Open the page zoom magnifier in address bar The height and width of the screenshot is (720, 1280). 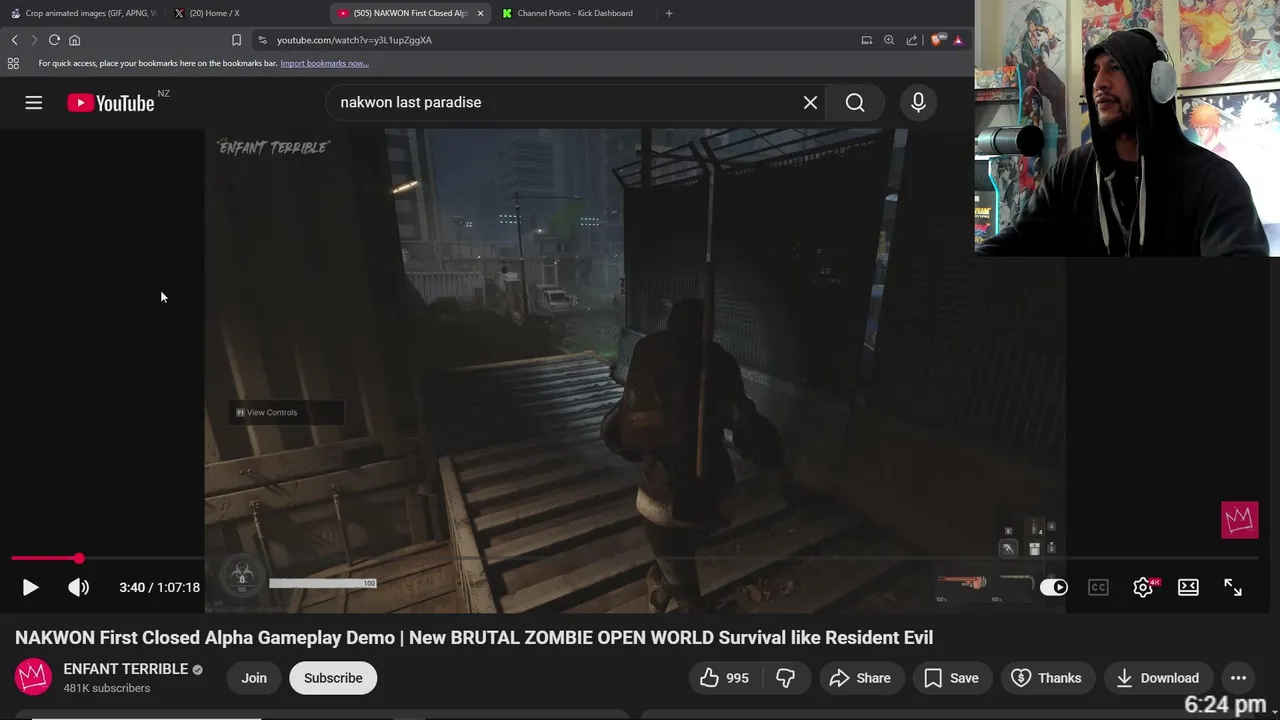[x=889, y=40]
